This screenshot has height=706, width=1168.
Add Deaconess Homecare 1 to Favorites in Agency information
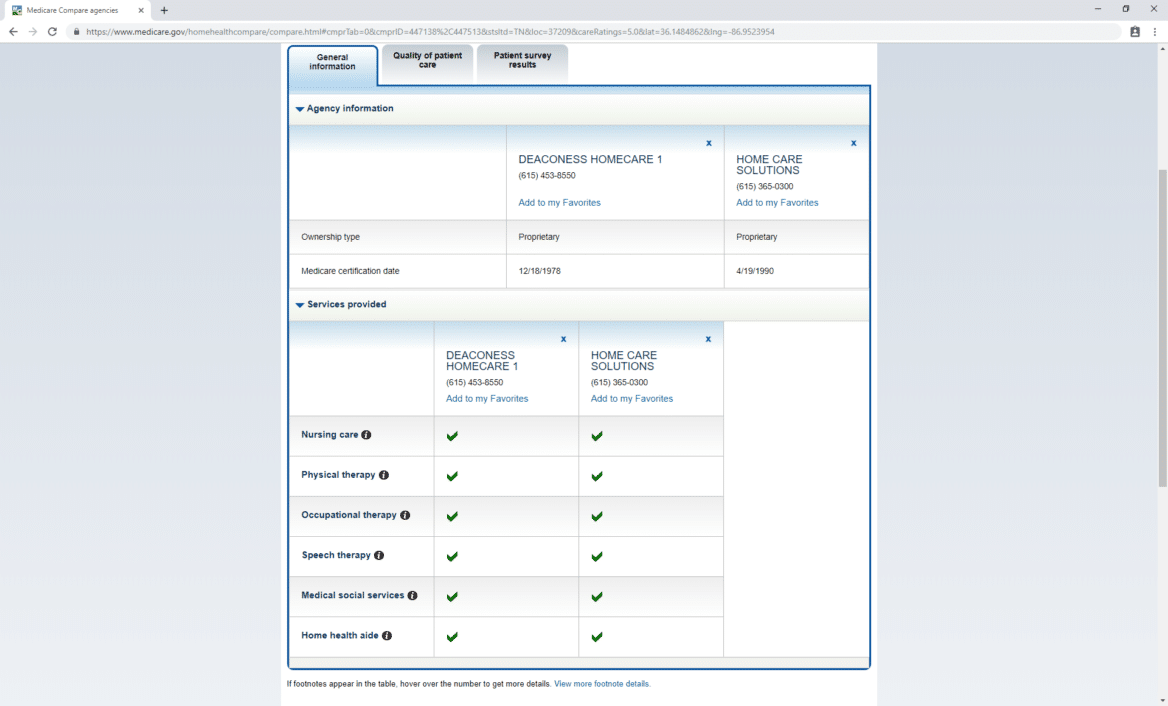[559, 203]
